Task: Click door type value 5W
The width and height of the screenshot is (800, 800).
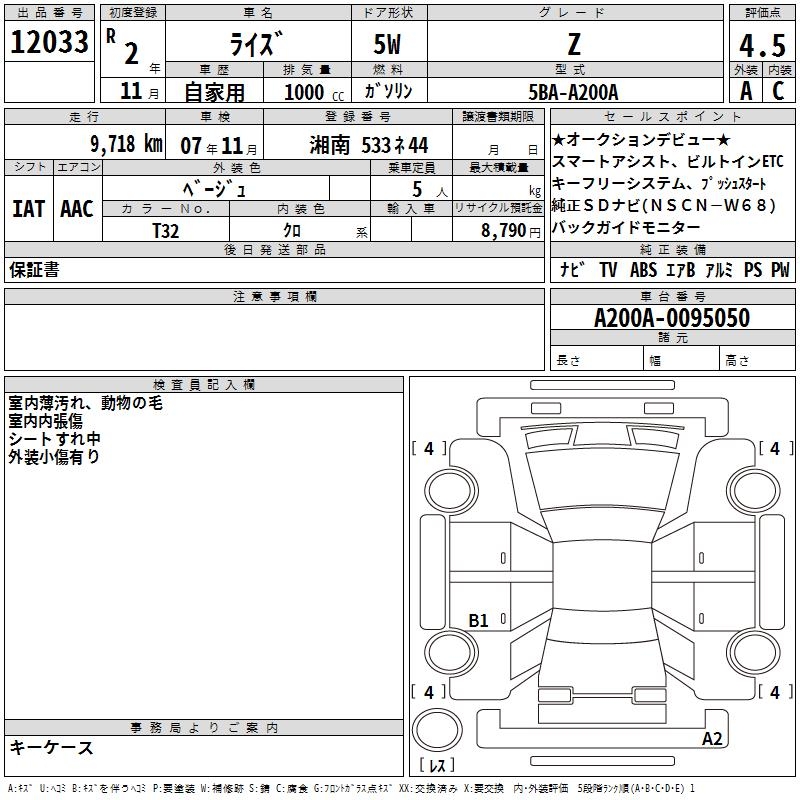Action: click(387, 44)
